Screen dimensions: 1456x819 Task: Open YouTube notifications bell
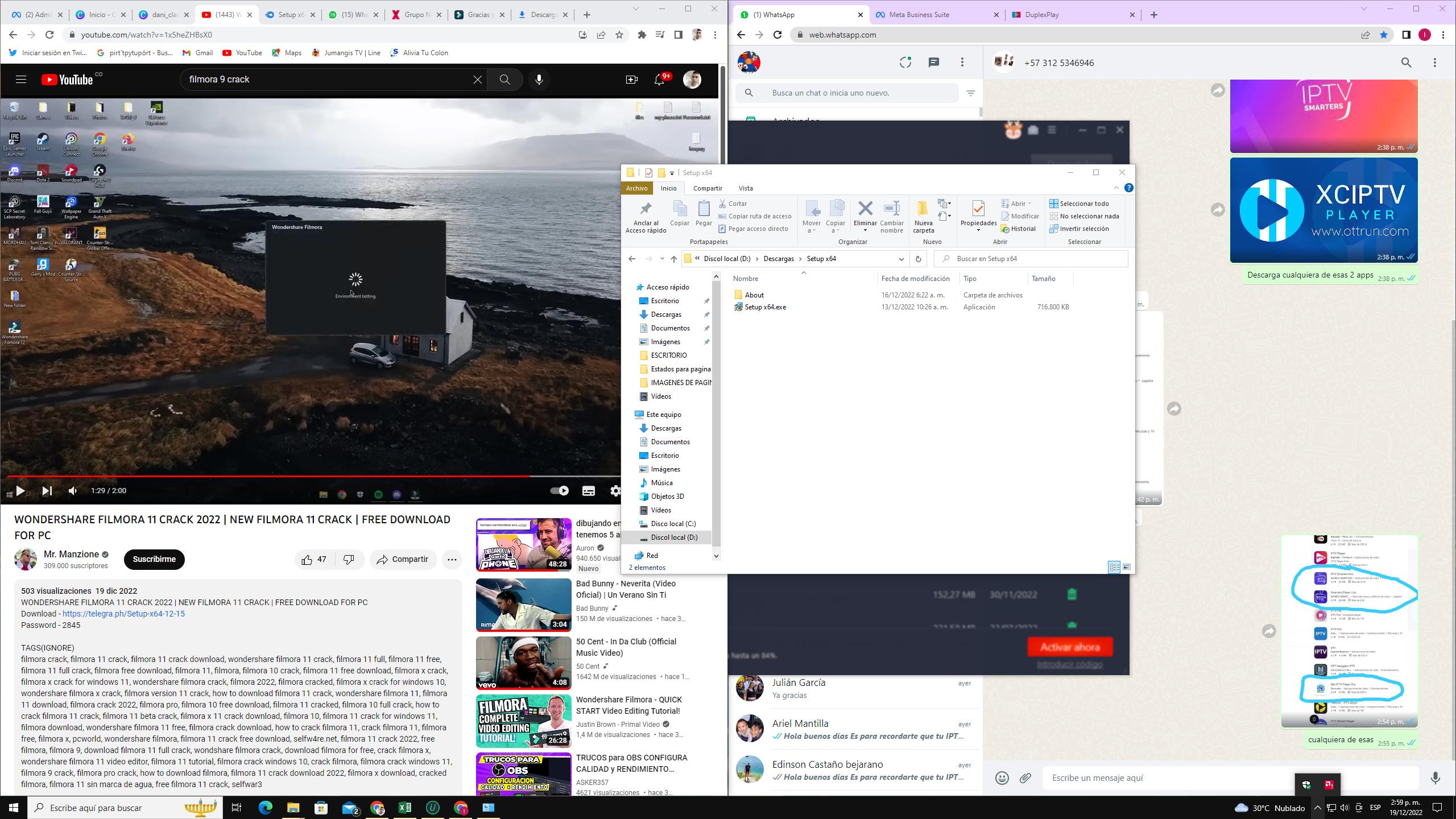[x=659, y=80]
